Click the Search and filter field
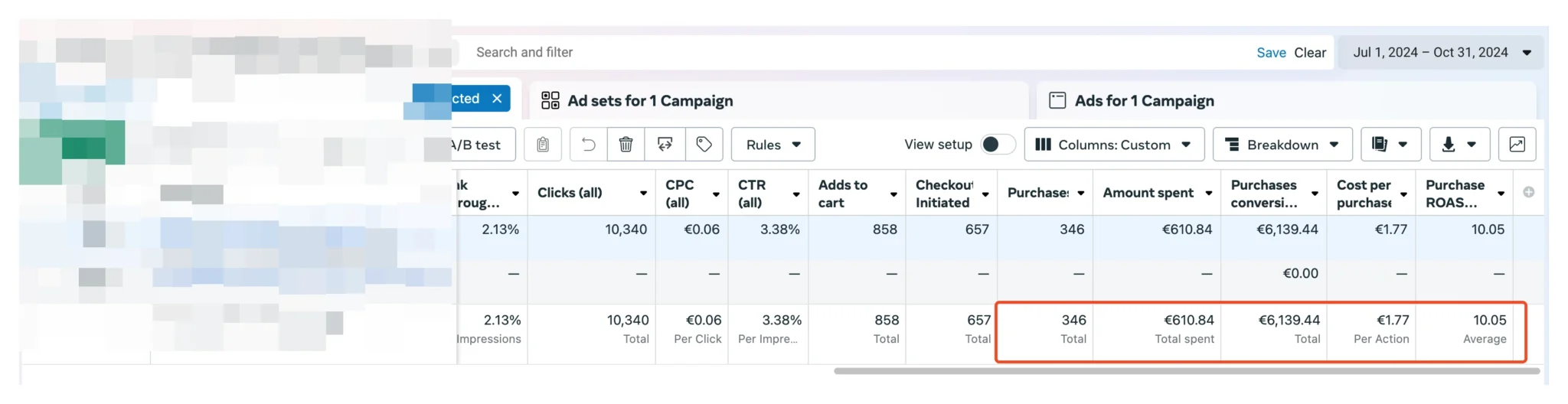Image resolution: width=1568 pixels, height=404 pixels. point(842,53)
